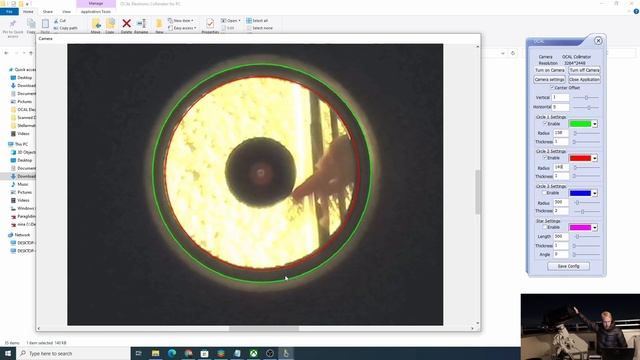The height and width of the screenshot is (360, 640).
Task: Expand the address bar history dropdown
Action: [x=502, y=53]
